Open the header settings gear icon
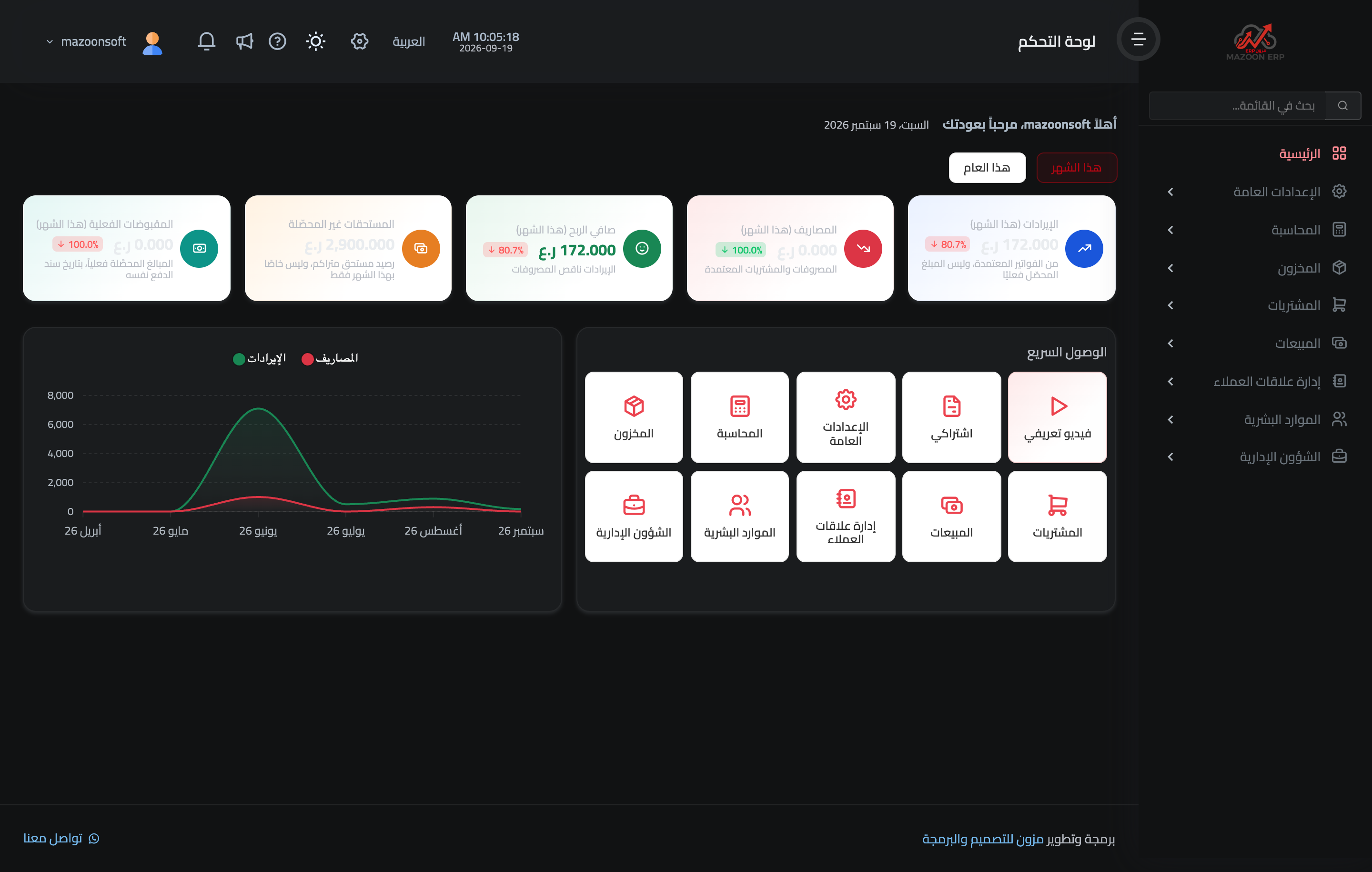This screenshot has width=1372, height=872. (360, 41)
